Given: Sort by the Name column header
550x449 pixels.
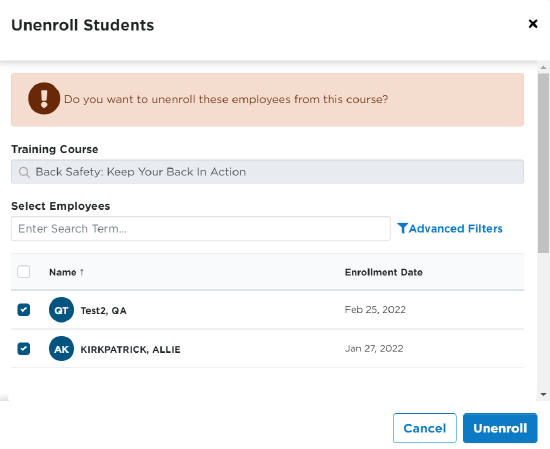Looking at the screenshot, I should tap(66, 272).
